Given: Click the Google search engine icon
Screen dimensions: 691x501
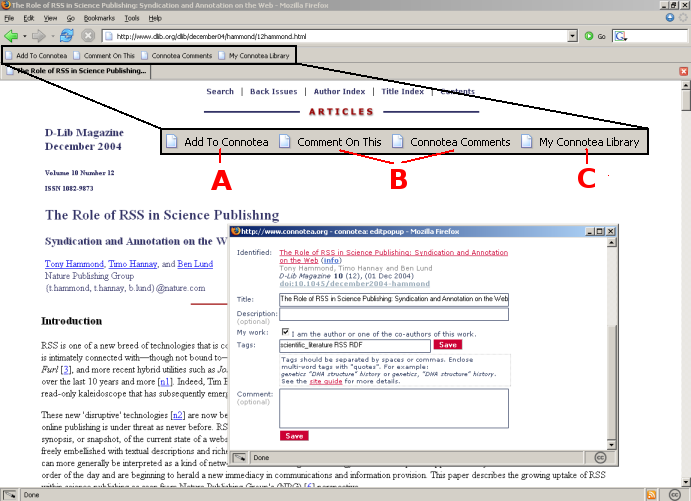Looking at the screenshot, I should (x=620, y=36).
